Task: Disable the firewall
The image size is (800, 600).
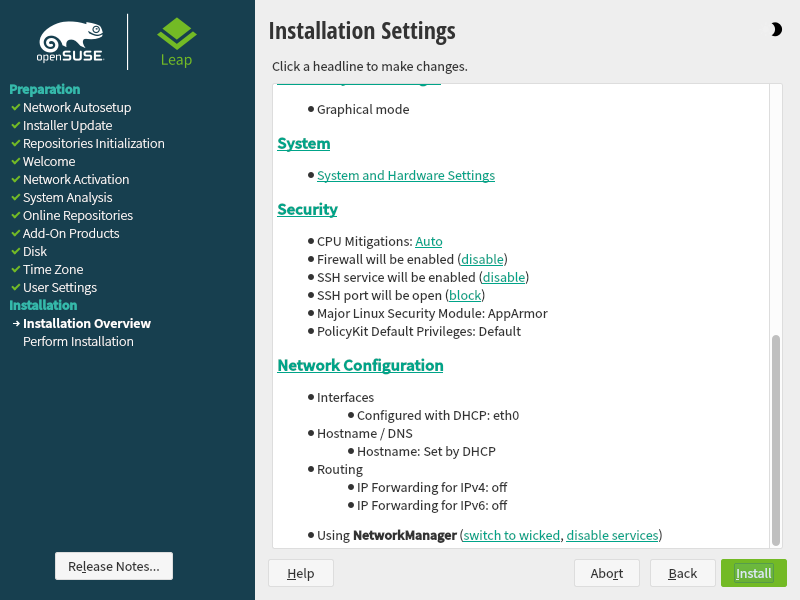Action: [x=481, y=260]
